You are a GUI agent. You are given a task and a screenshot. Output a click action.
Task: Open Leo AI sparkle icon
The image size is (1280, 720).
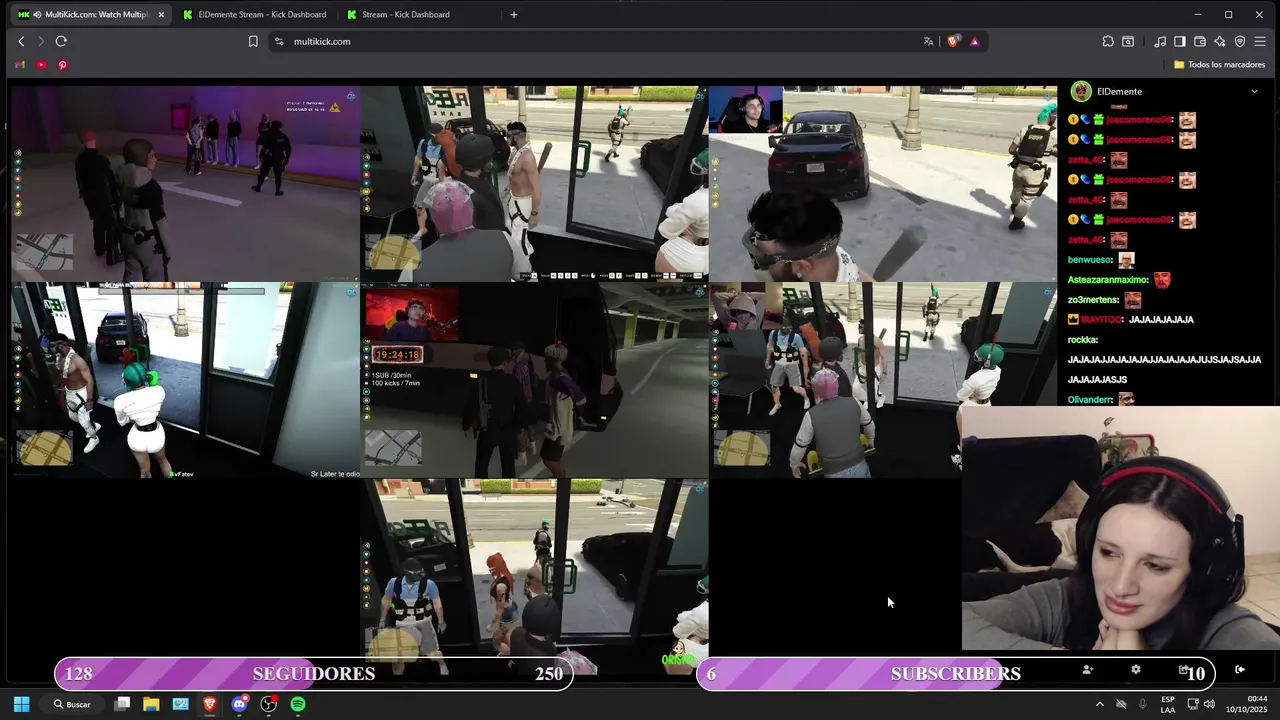[1220, 41]
